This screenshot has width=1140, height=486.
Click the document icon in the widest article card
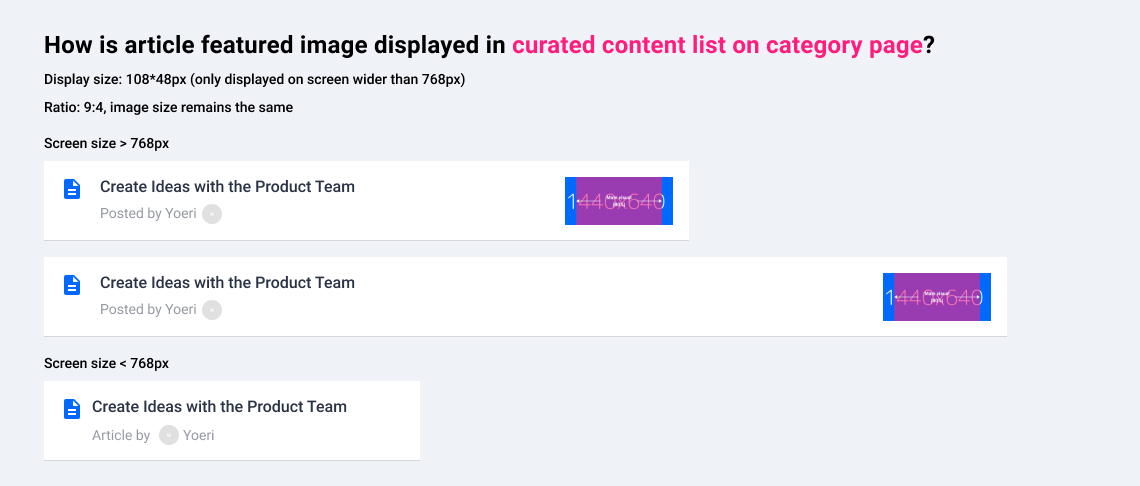[71, 285]
